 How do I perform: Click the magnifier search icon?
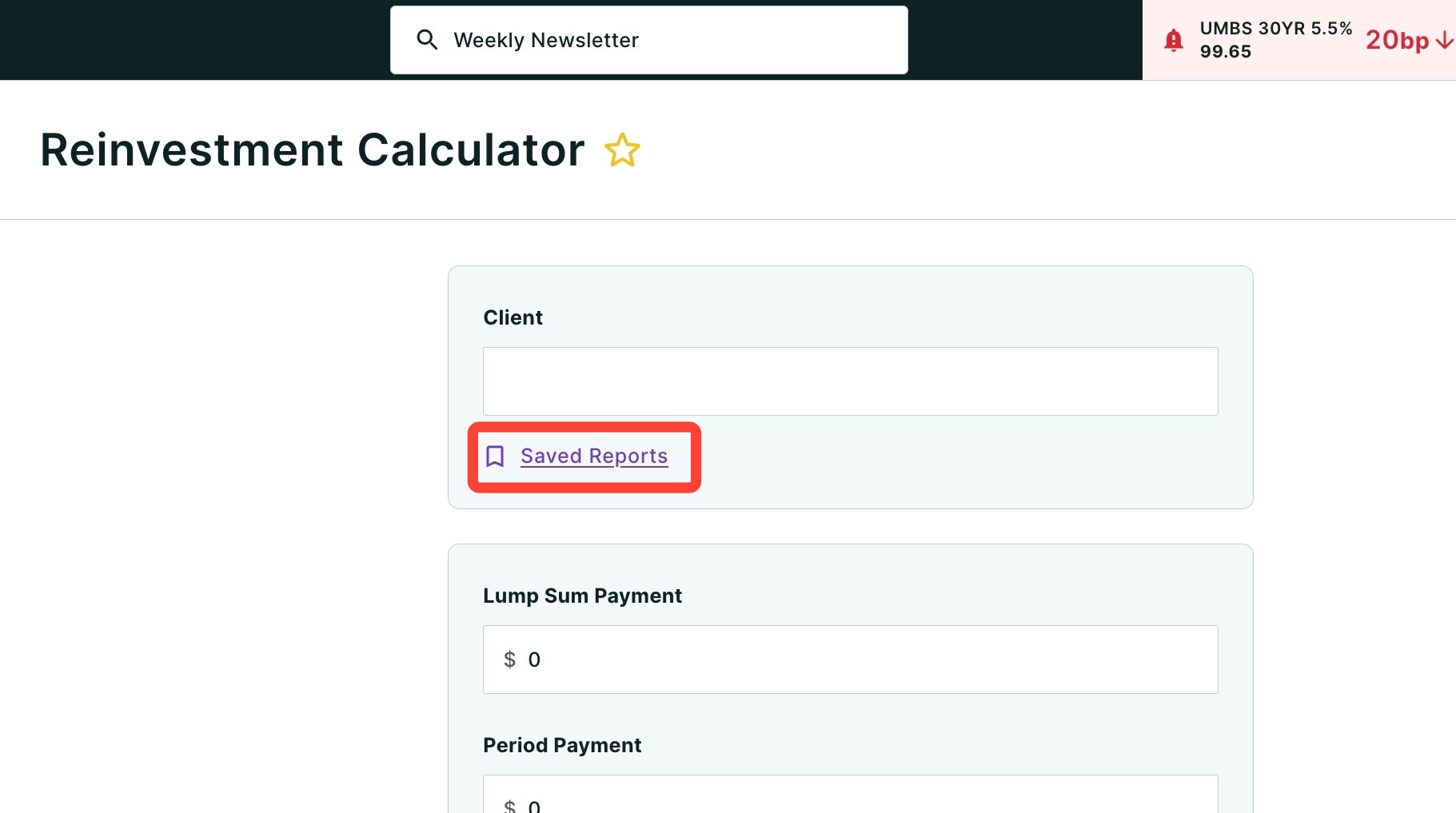point(427,40)
